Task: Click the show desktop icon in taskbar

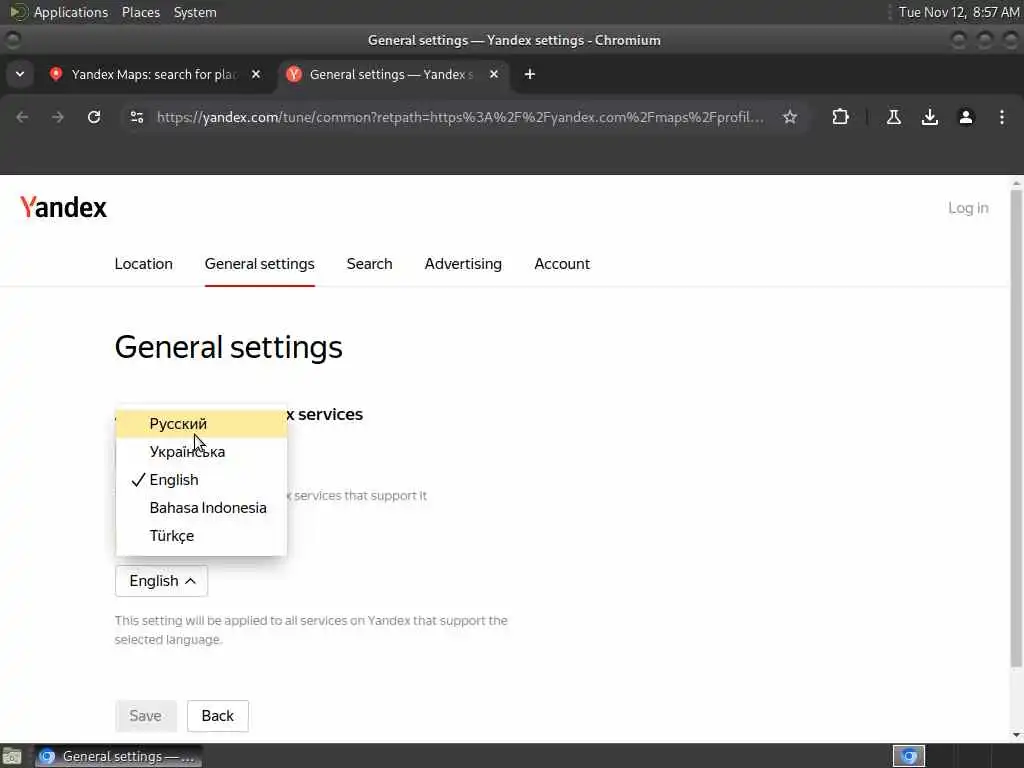Action: click(12, 756)
